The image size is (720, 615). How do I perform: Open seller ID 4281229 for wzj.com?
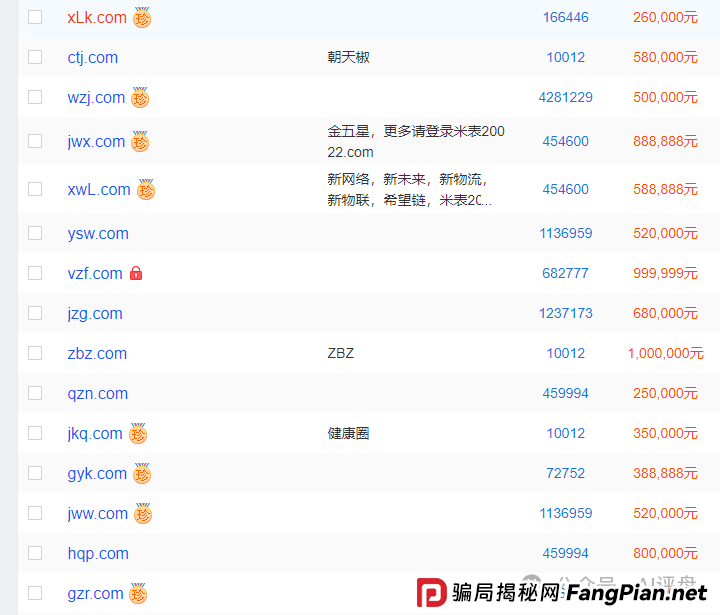(565, 97)
